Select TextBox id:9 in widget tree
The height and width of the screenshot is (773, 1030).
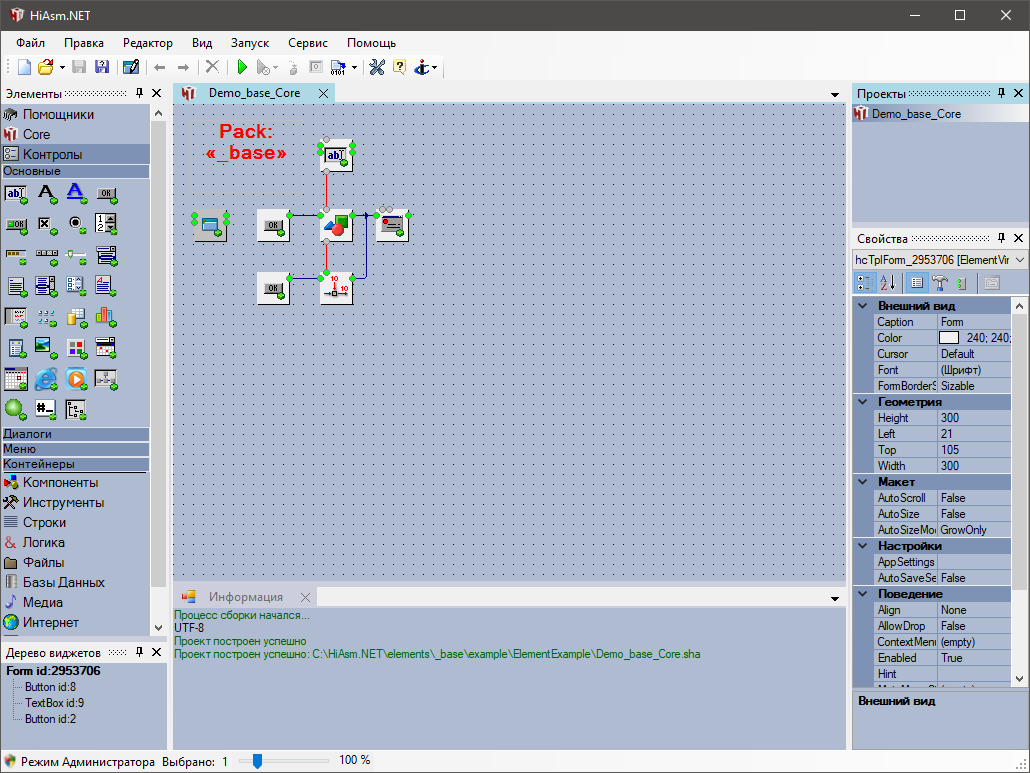pos(49,703)
